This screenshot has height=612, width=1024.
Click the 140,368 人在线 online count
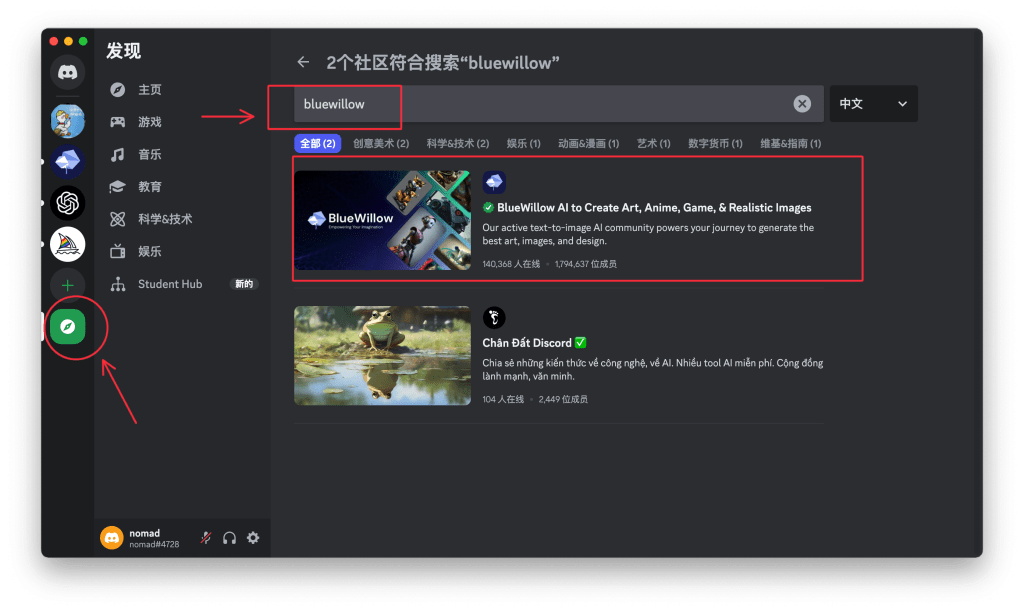[x=511, y=264]
